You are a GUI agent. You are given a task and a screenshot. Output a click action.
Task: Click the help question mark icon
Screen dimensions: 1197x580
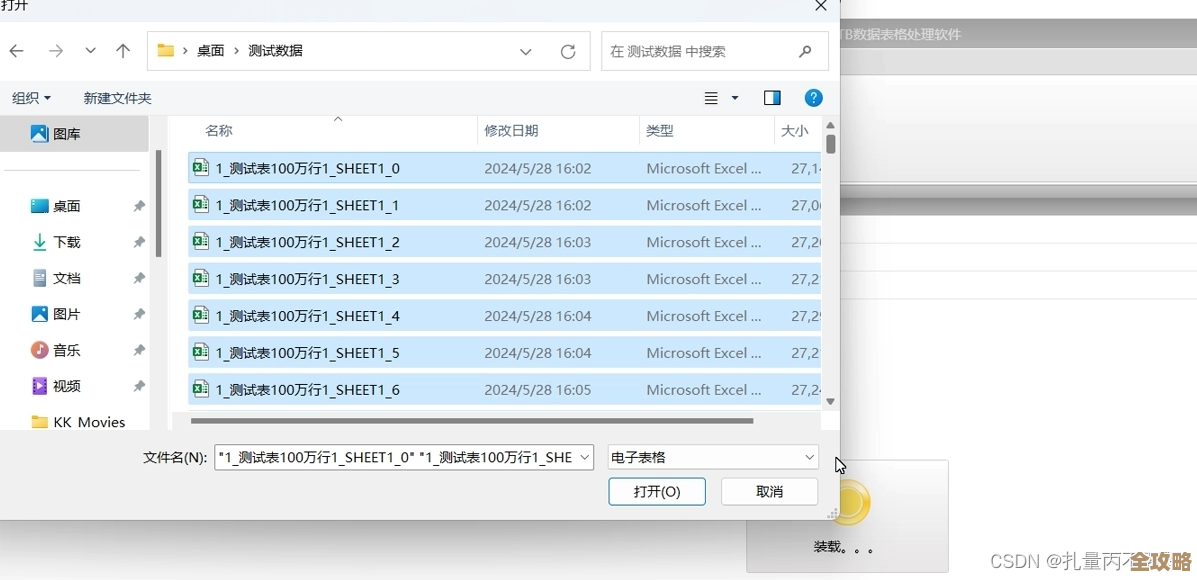(814, 97)
